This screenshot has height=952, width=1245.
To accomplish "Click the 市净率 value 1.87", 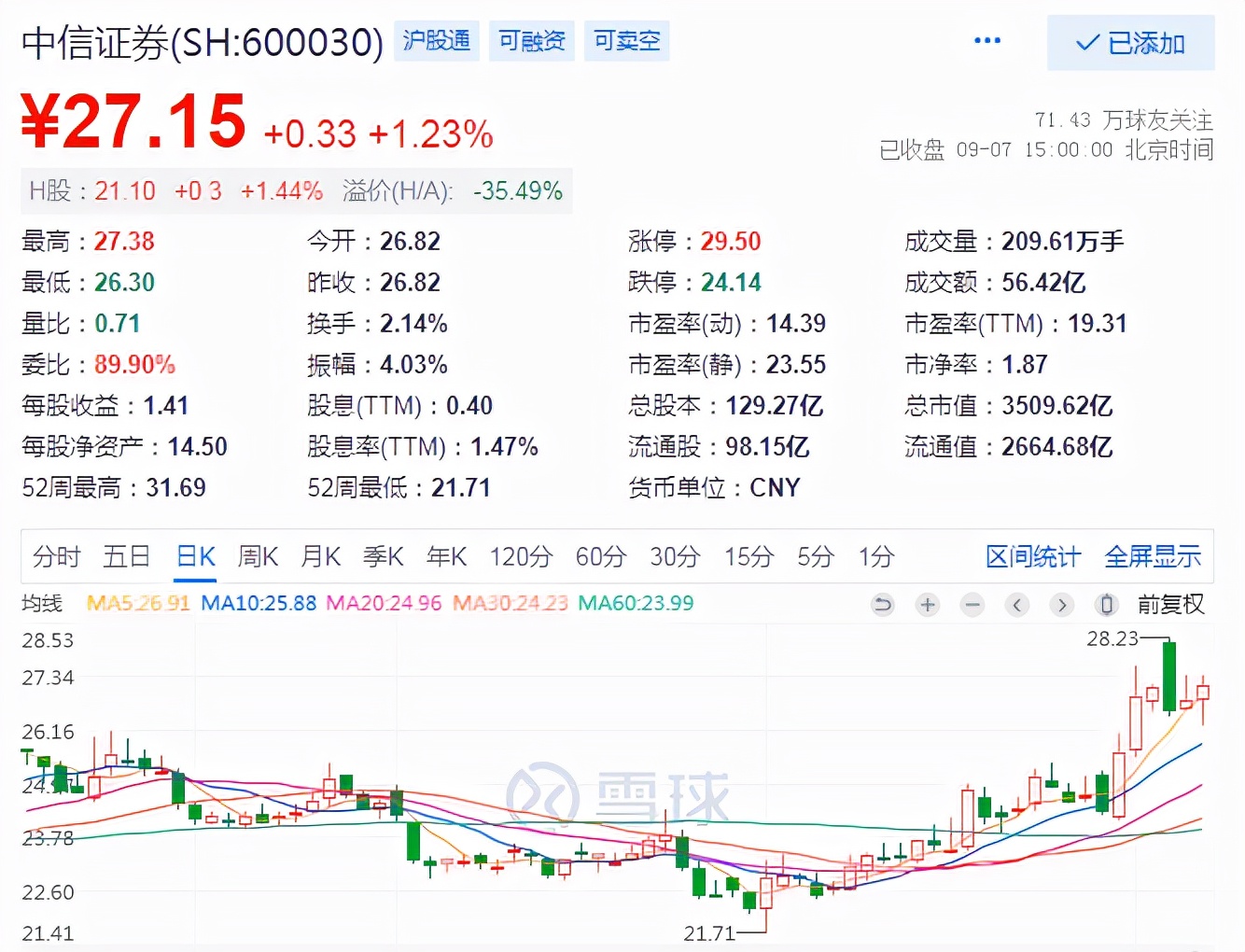I will (1025, 365).
